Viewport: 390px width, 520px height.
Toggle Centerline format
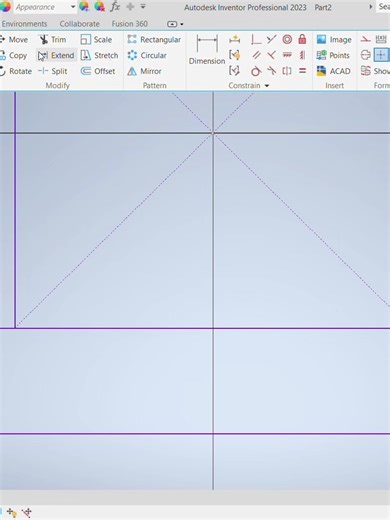click(x=366, y=55)
